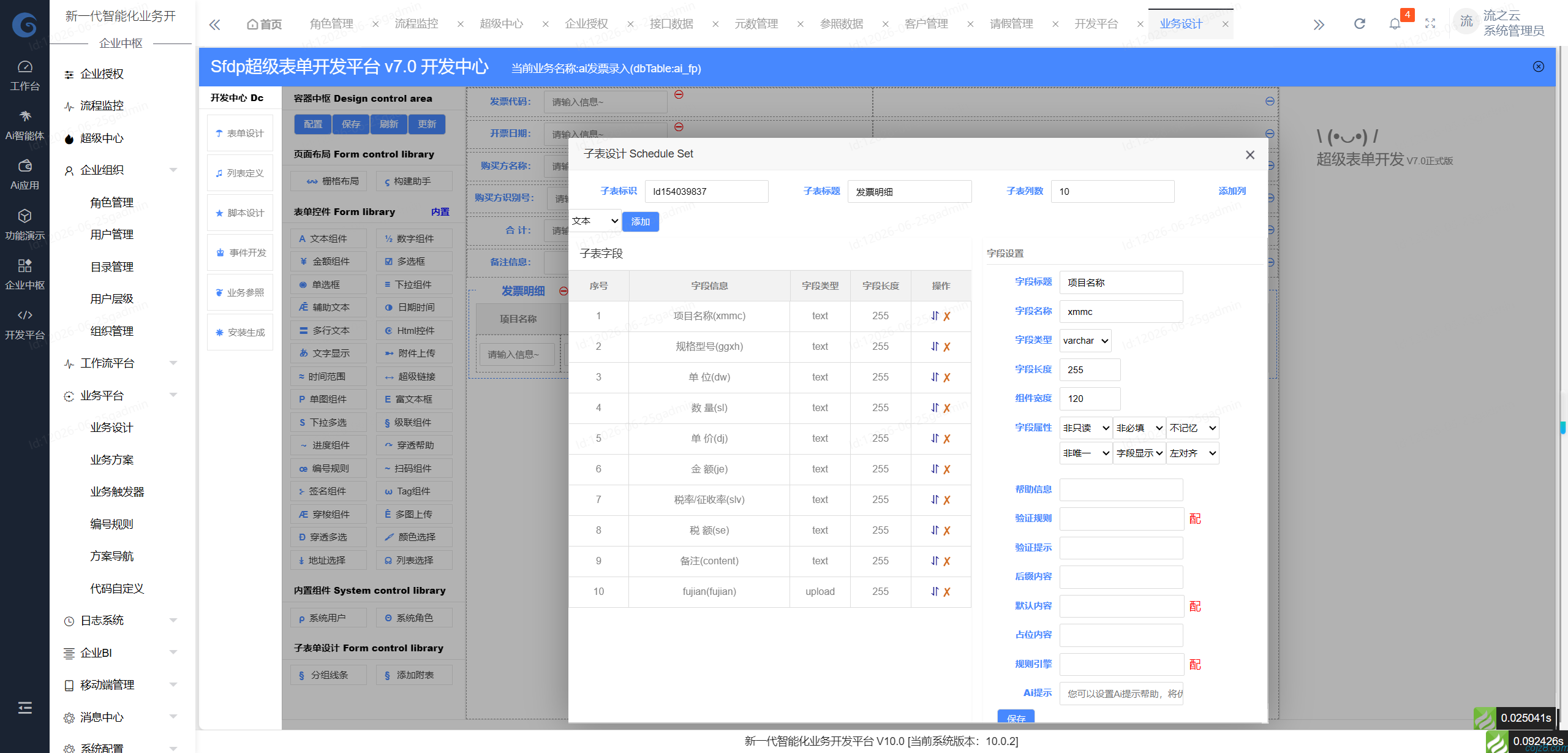The height and width of the screenshot is (753, 1568).
Task: Click the 子表标识 input field
Action: (x=707, y=192)
